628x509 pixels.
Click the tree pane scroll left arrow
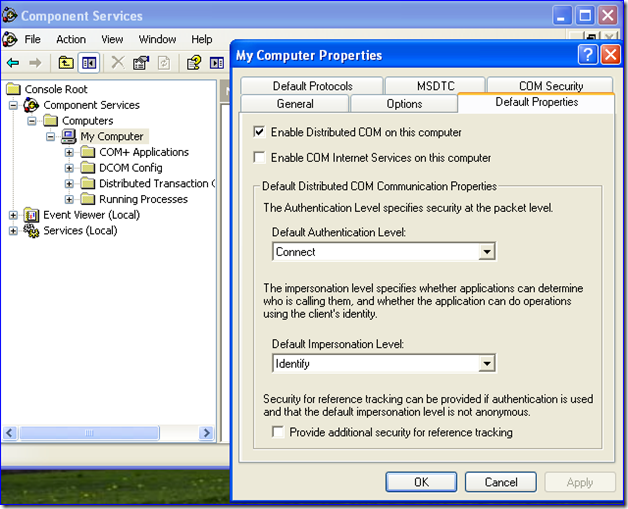[x=10, y=433]
